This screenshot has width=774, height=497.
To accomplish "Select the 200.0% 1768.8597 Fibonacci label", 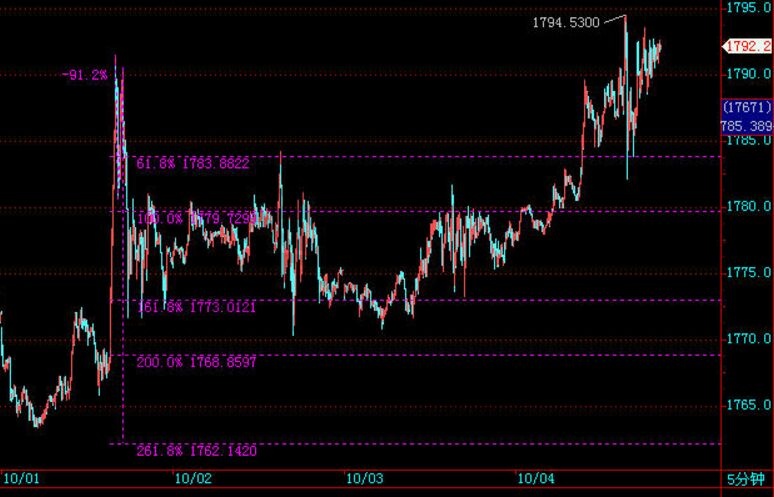I will coord(196,362).
